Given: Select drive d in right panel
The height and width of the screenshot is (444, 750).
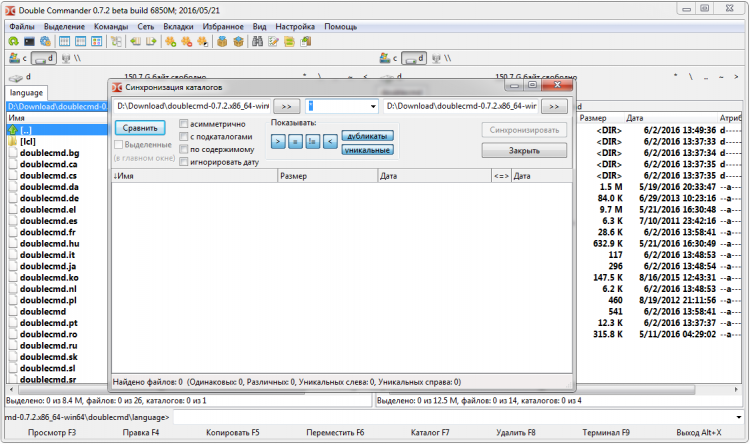Looking at the screenshot, I should coord(414,58).
